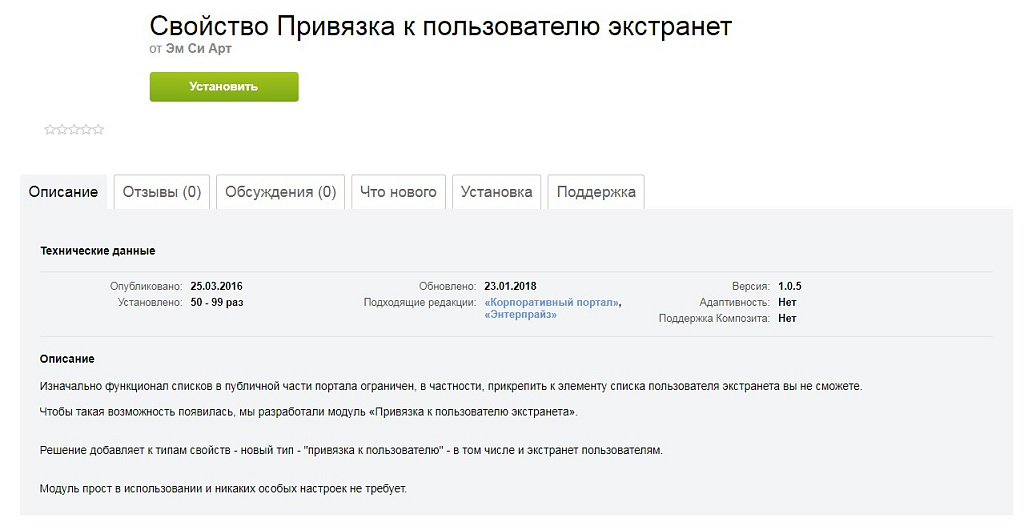1024x526 pixels.
Task: Select the third rating star
Action: 74,129
